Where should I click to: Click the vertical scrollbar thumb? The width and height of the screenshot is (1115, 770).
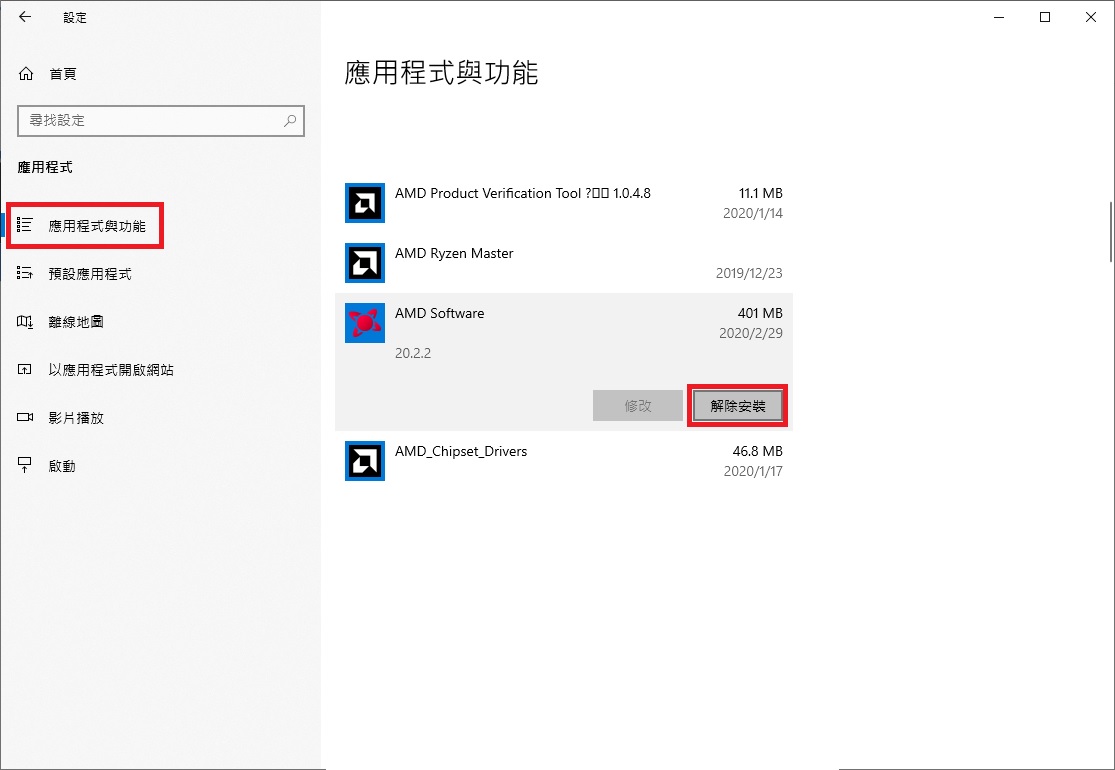point(1111,232)
